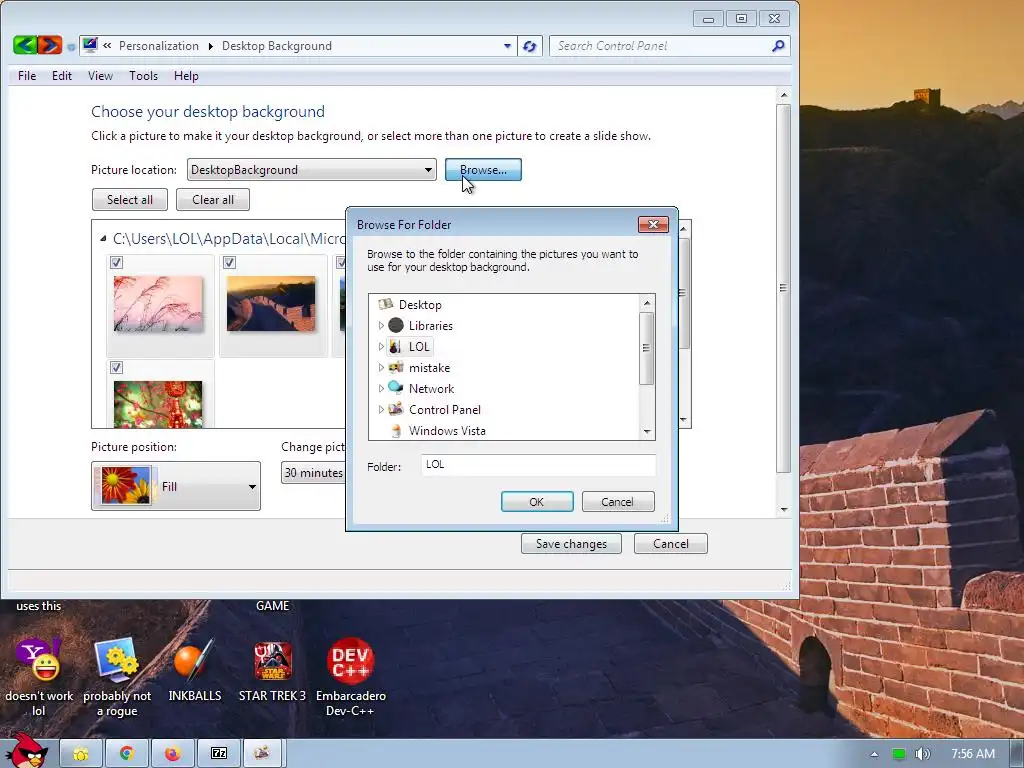Click the Personalization taskbar button
Viewport: 1024px width, 768px height.
[263, 754]
